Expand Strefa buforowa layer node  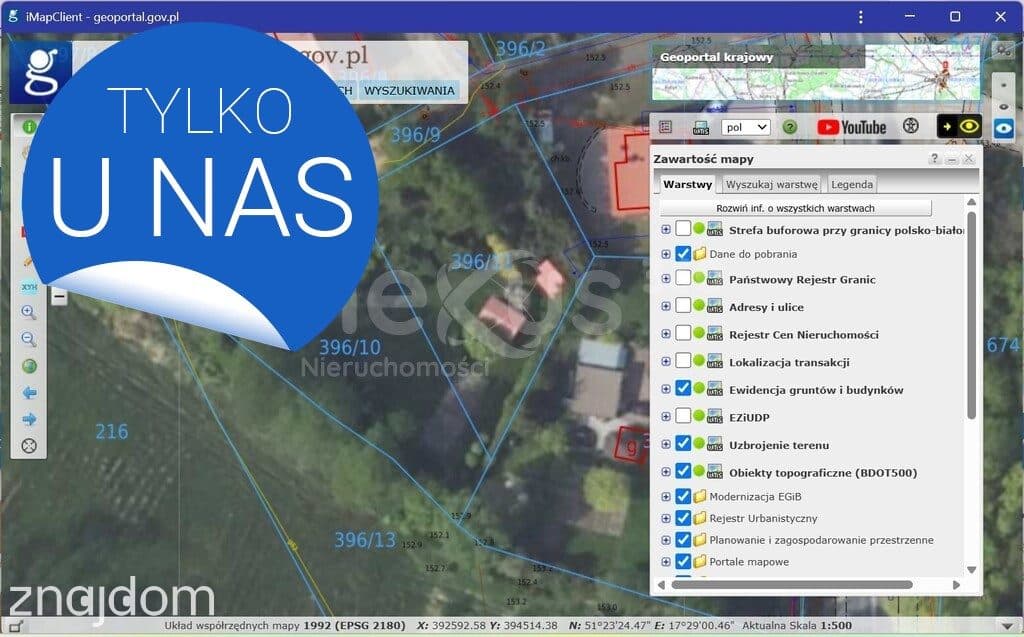(x=665, y=229)
